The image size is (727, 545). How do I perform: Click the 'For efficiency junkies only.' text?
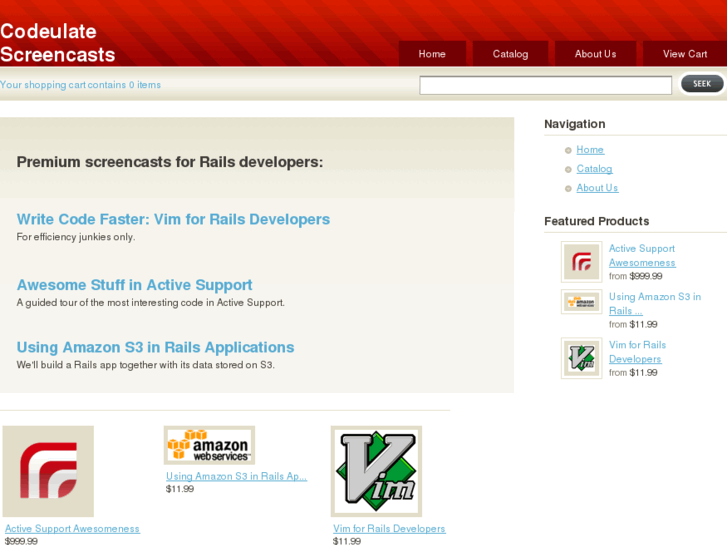click(x=76, y=237)
